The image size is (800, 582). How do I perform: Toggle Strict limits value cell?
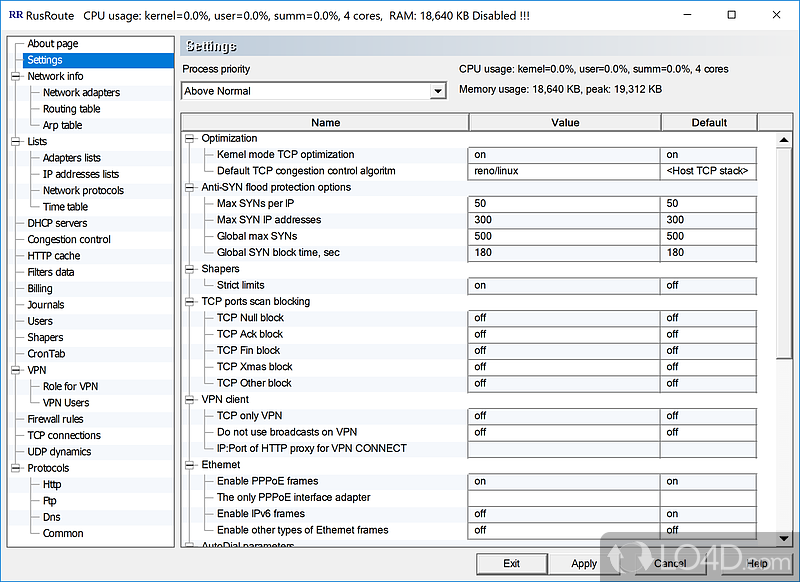coord(564,286)
